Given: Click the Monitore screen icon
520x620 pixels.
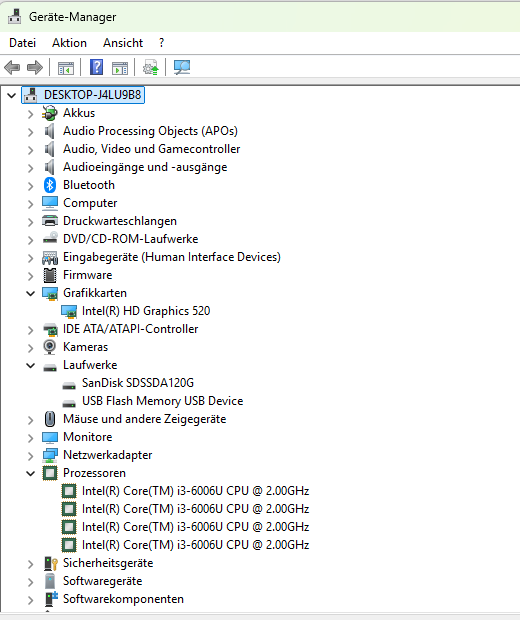Looking at the screenshot, I should tap(50, 437).
